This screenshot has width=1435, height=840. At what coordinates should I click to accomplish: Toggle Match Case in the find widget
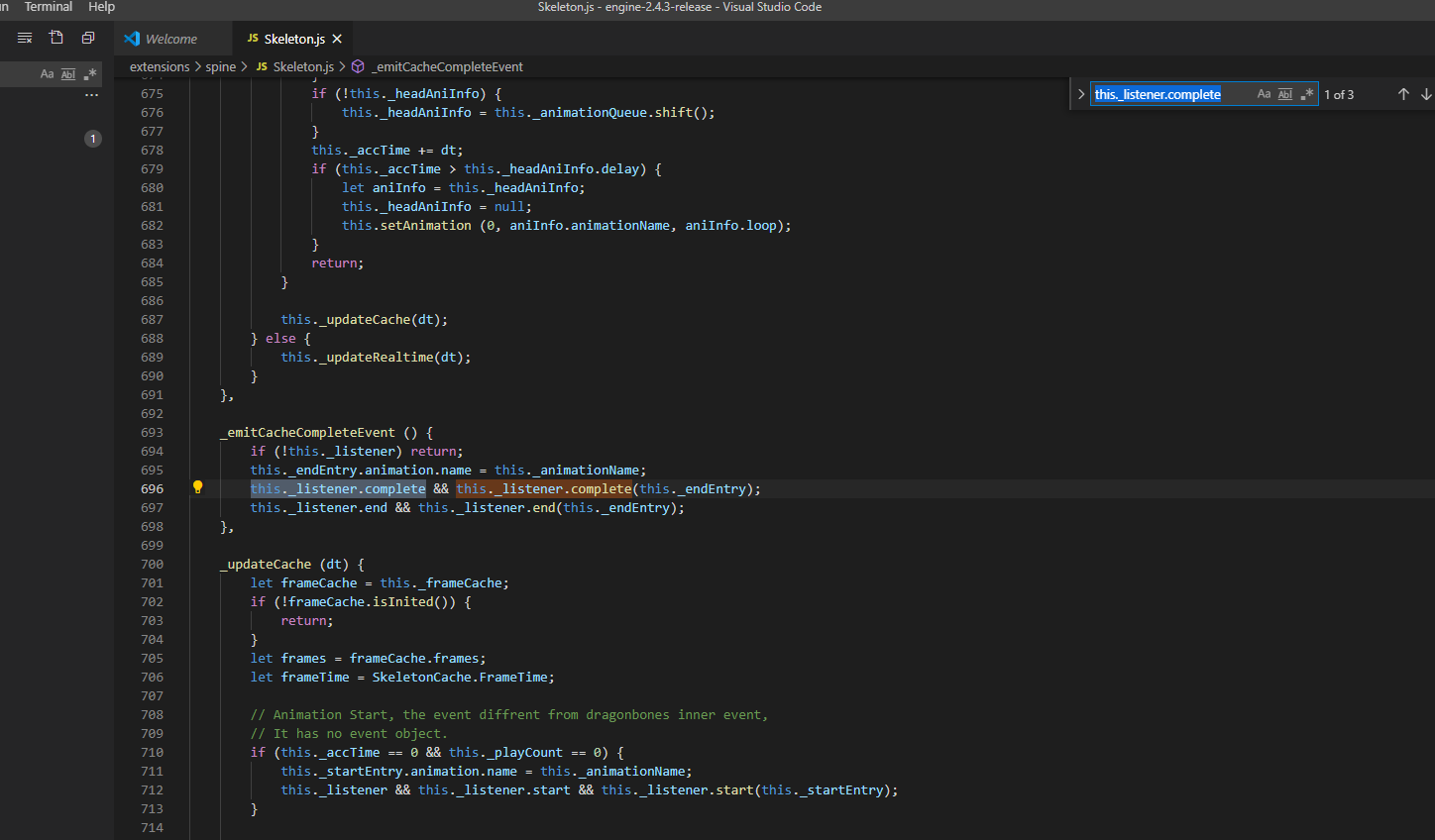[x=1264, y=94]
